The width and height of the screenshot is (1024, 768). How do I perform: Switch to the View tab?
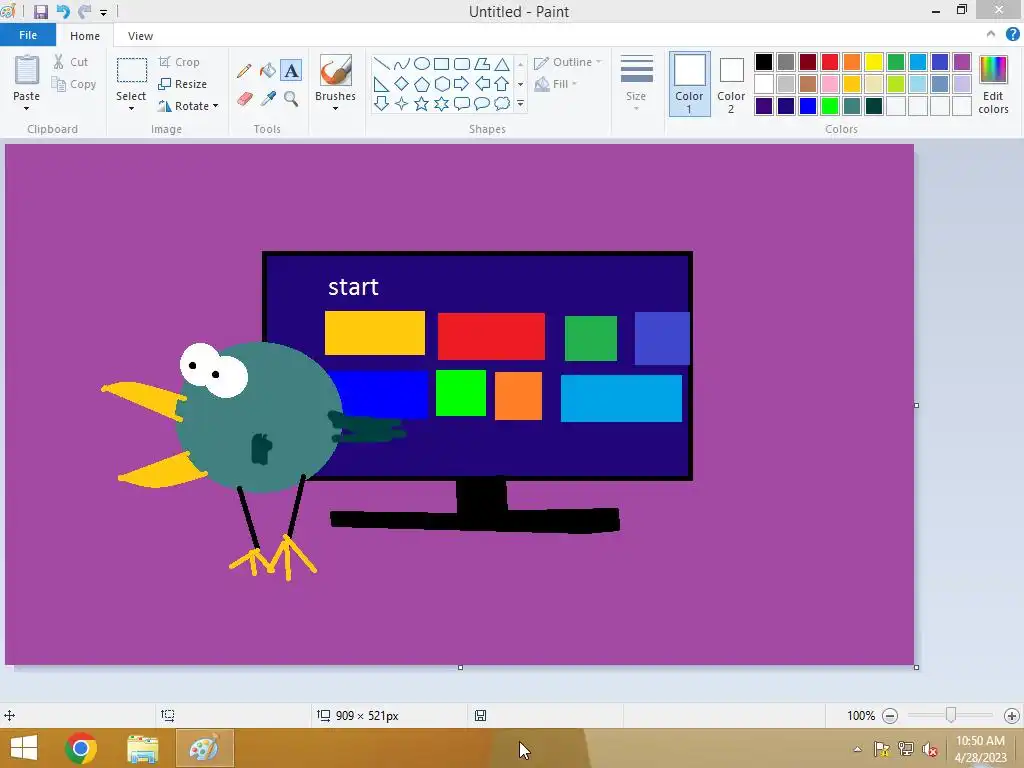coord(140,36)
